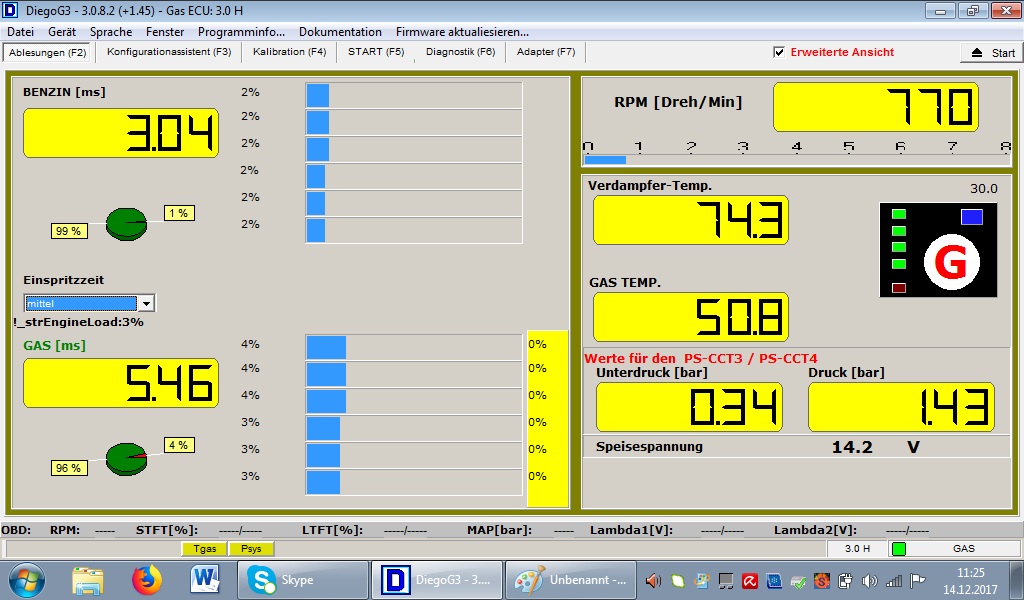
Task: Switch to the Kalibration (F4) tab
Action: tap(289, 52)
